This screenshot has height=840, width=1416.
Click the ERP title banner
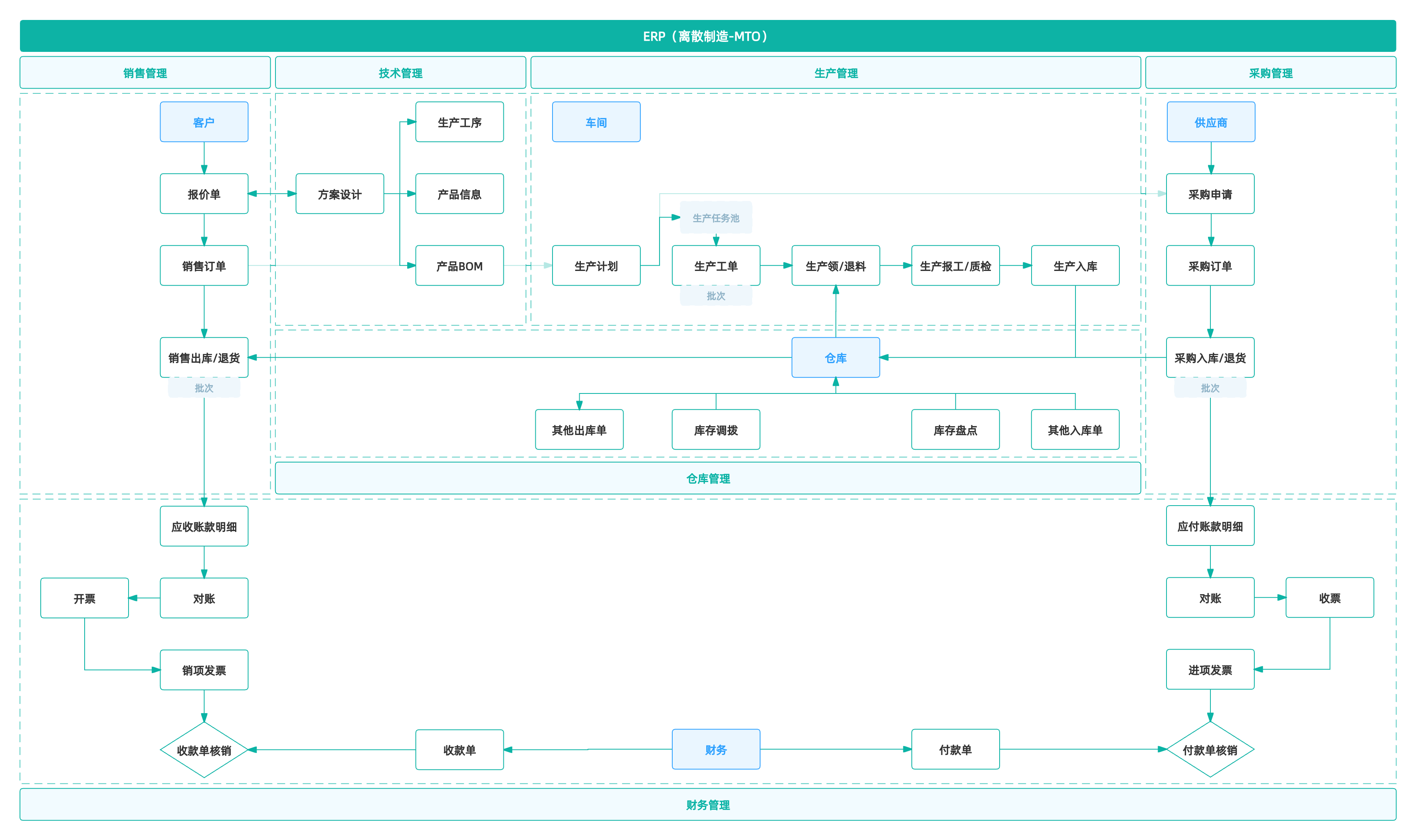click(x=708, y=36)
